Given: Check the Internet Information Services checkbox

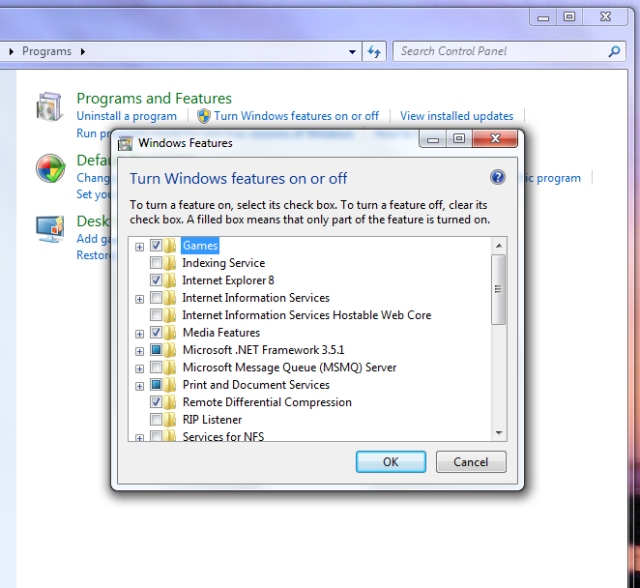Looking at the screenshot, I should [x=156, y=297].
